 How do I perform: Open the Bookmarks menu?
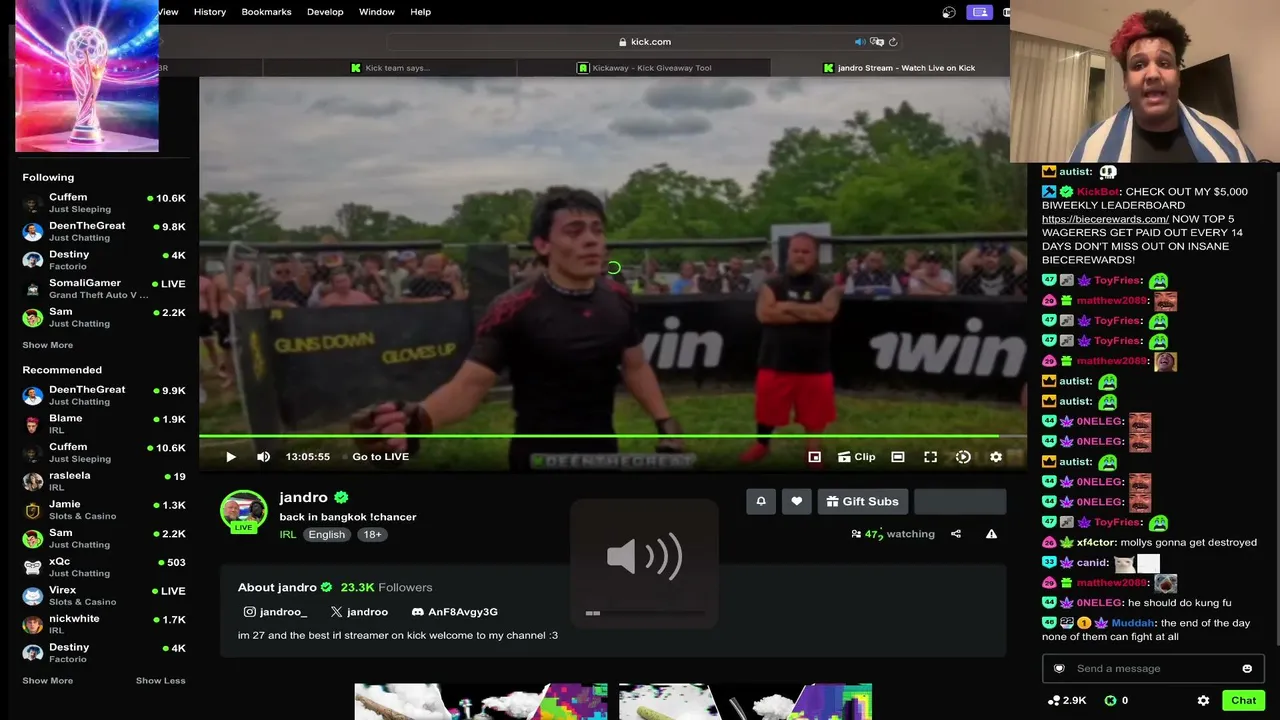pyautogui.click(x=266, y=12)
